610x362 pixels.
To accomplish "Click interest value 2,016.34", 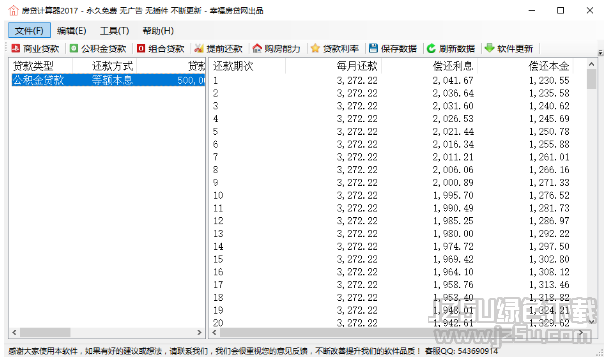I will (x=453, y=144).
